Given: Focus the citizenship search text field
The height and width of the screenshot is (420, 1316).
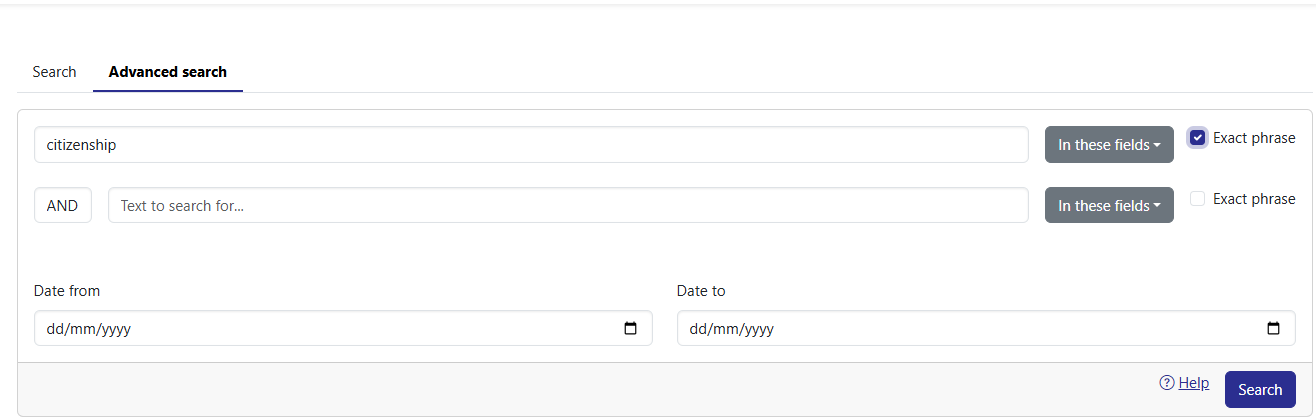Looking at the screenshot, I should pos(531,145).
